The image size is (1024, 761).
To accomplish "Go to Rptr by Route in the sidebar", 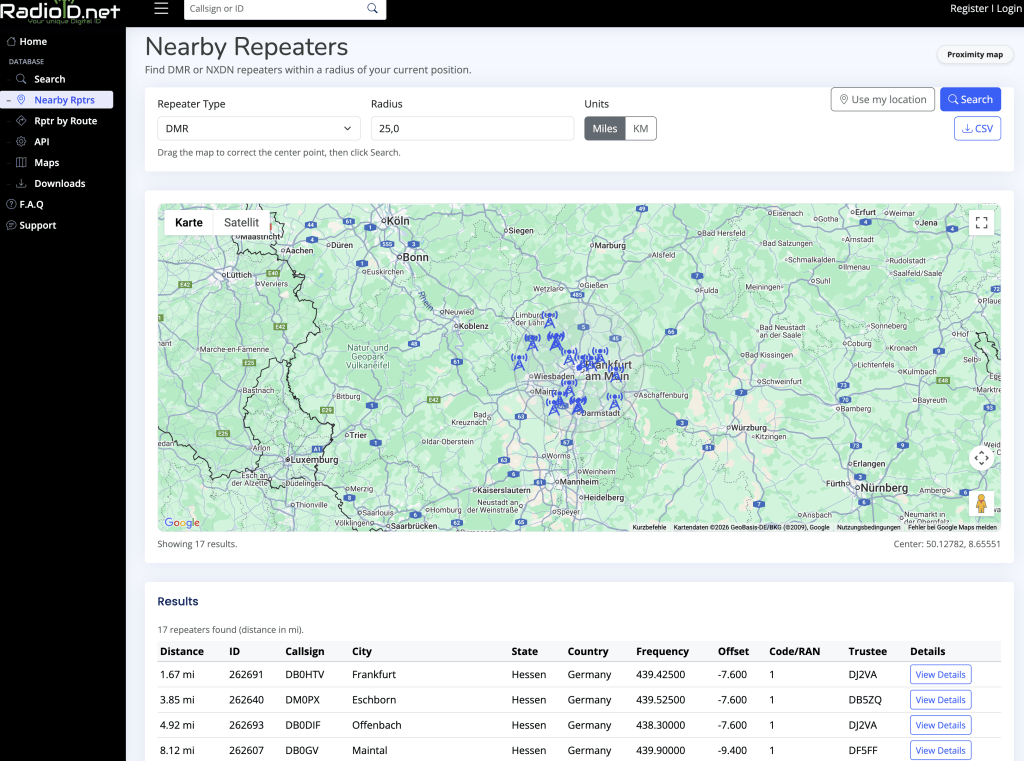I will coord(65,121).
